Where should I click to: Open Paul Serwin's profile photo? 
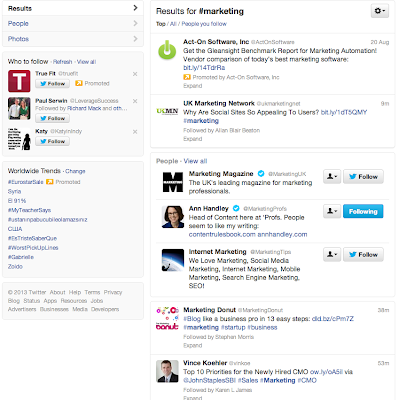point(19,108)
